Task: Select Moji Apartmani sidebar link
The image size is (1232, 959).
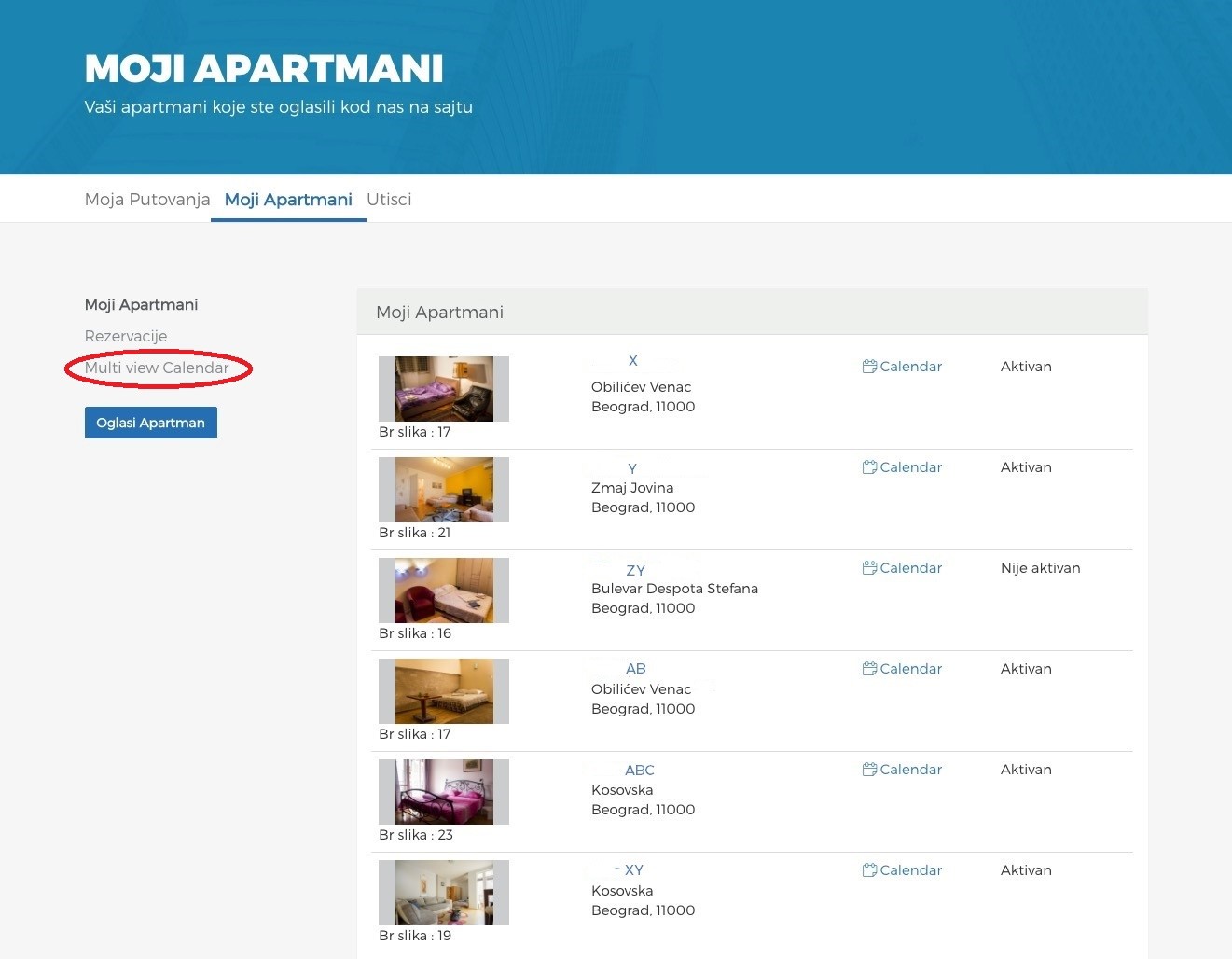Action: click(x=141, y=305)
